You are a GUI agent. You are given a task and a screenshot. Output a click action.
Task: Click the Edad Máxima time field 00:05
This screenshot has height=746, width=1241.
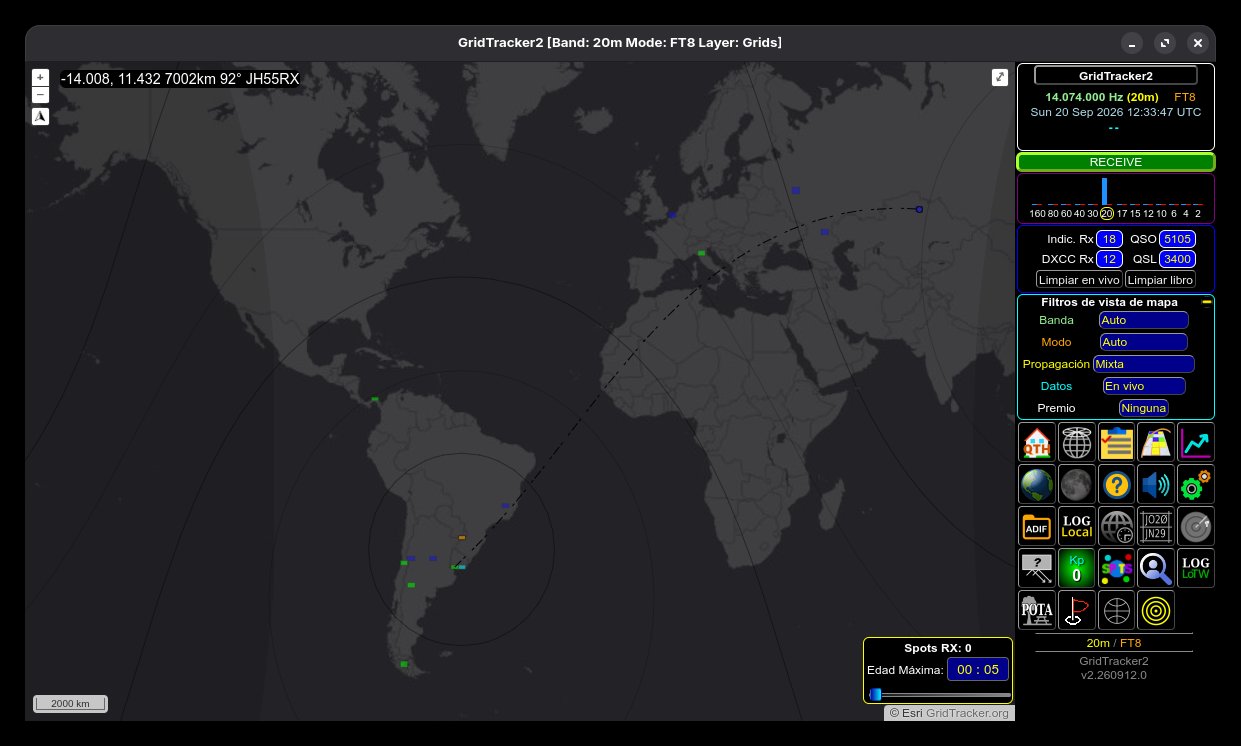[x=978, y=670]
